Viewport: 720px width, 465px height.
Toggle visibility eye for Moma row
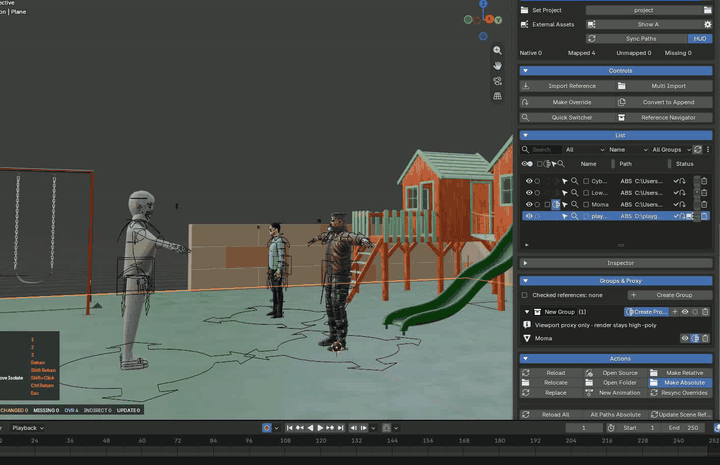tap(529, 204)
